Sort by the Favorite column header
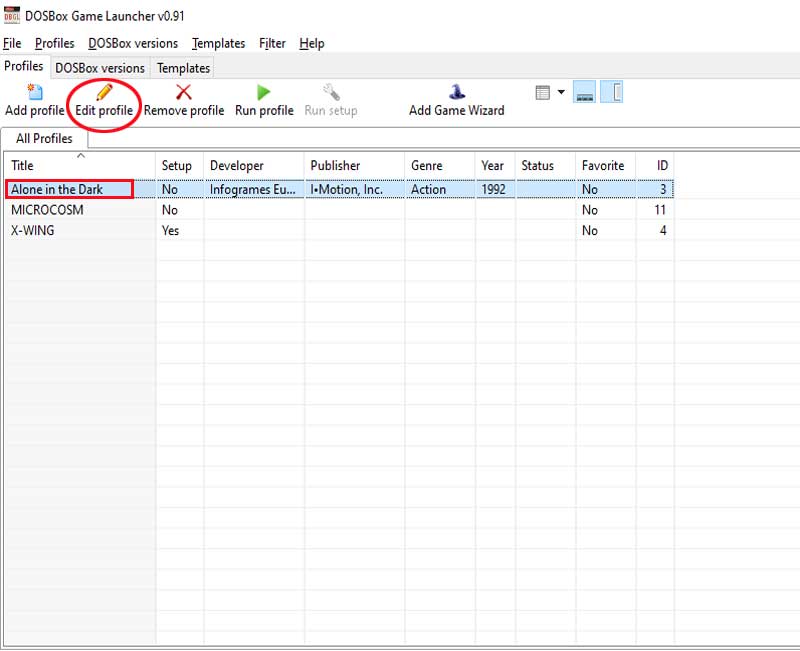The height and width of the screenshot is (651, 800). coord(606,165)
